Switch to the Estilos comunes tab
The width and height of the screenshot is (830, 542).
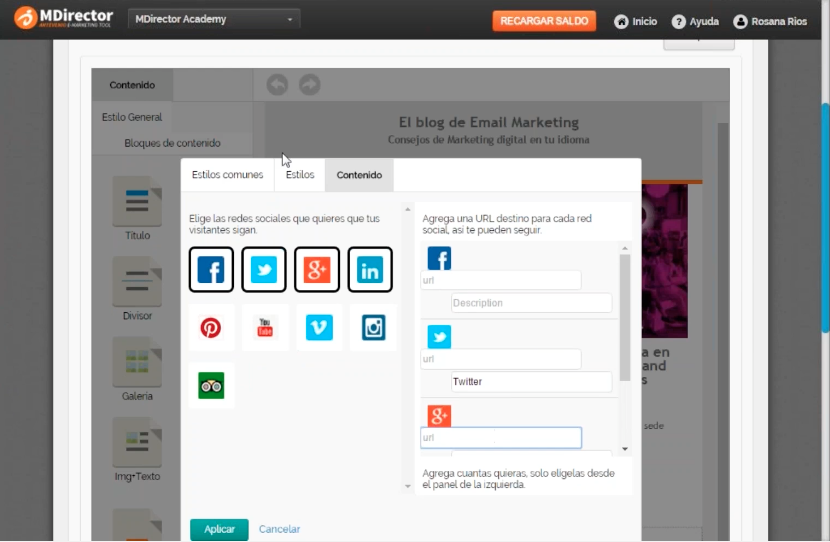(228, 175)
